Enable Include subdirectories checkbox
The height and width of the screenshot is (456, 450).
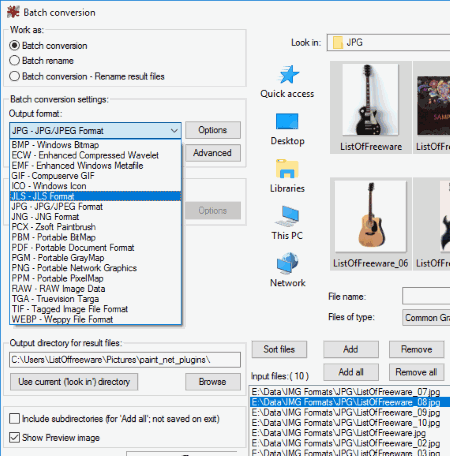[14, 418]
